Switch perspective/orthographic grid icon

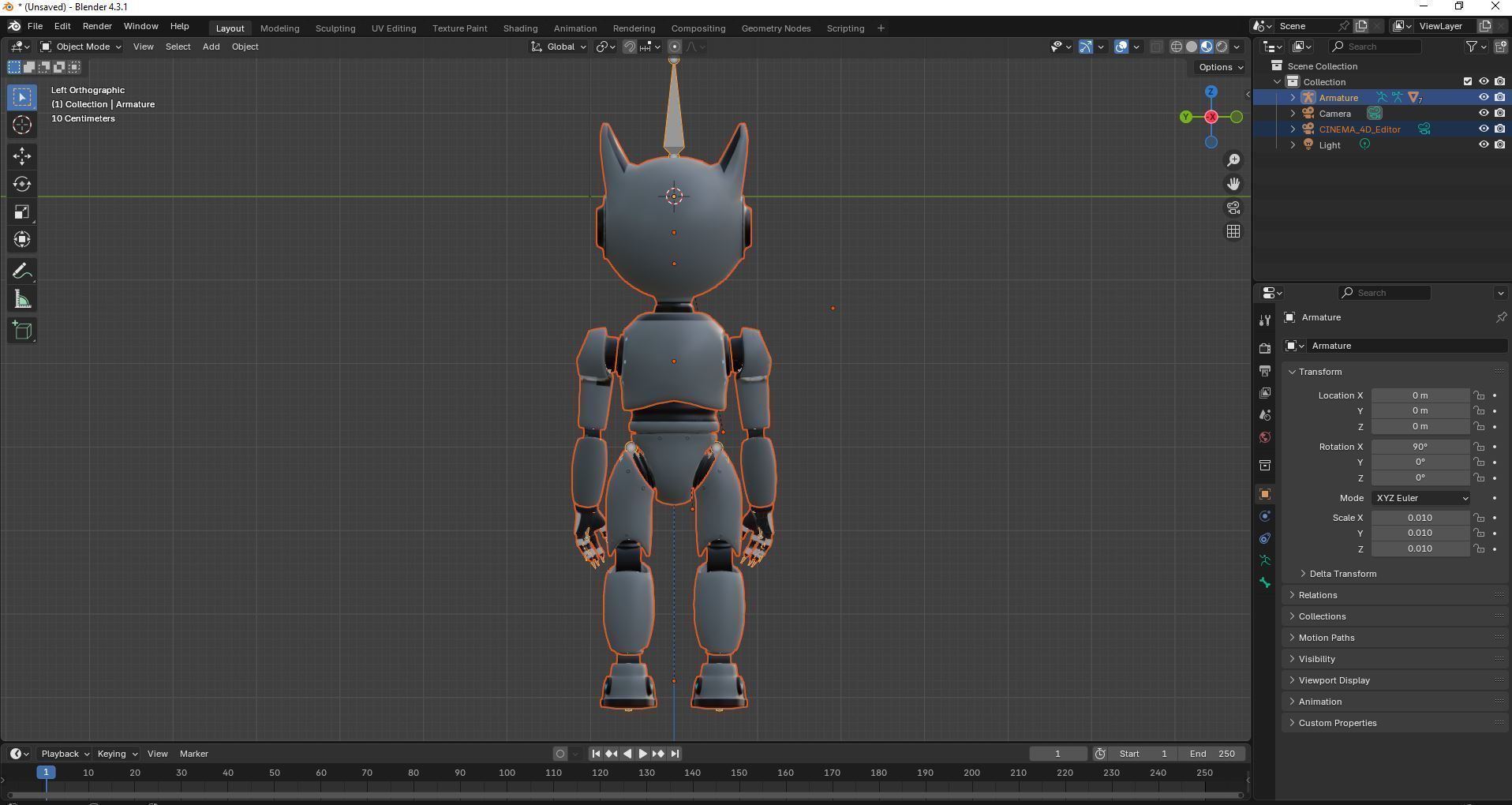coord(1233,231)
